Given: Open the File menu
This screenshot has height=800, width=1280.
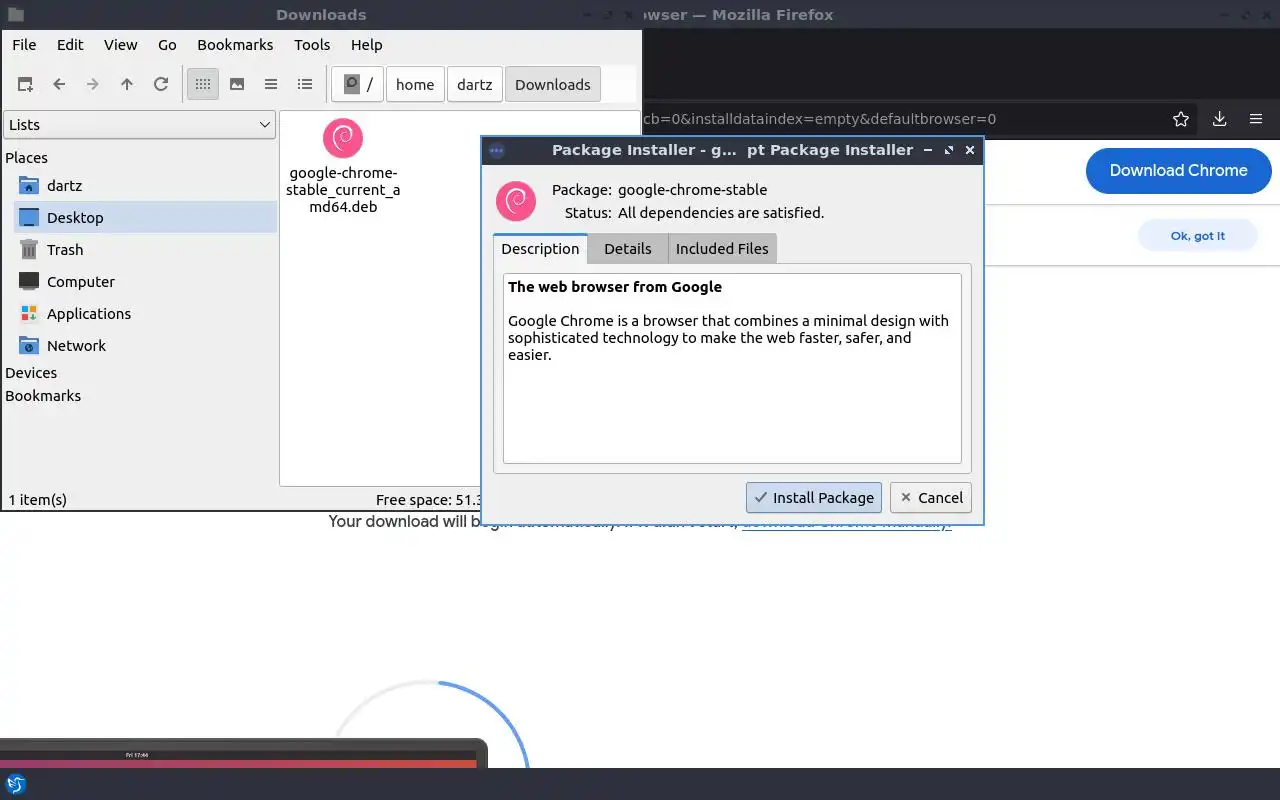Looking at the screenshot, I should point(24,45).
